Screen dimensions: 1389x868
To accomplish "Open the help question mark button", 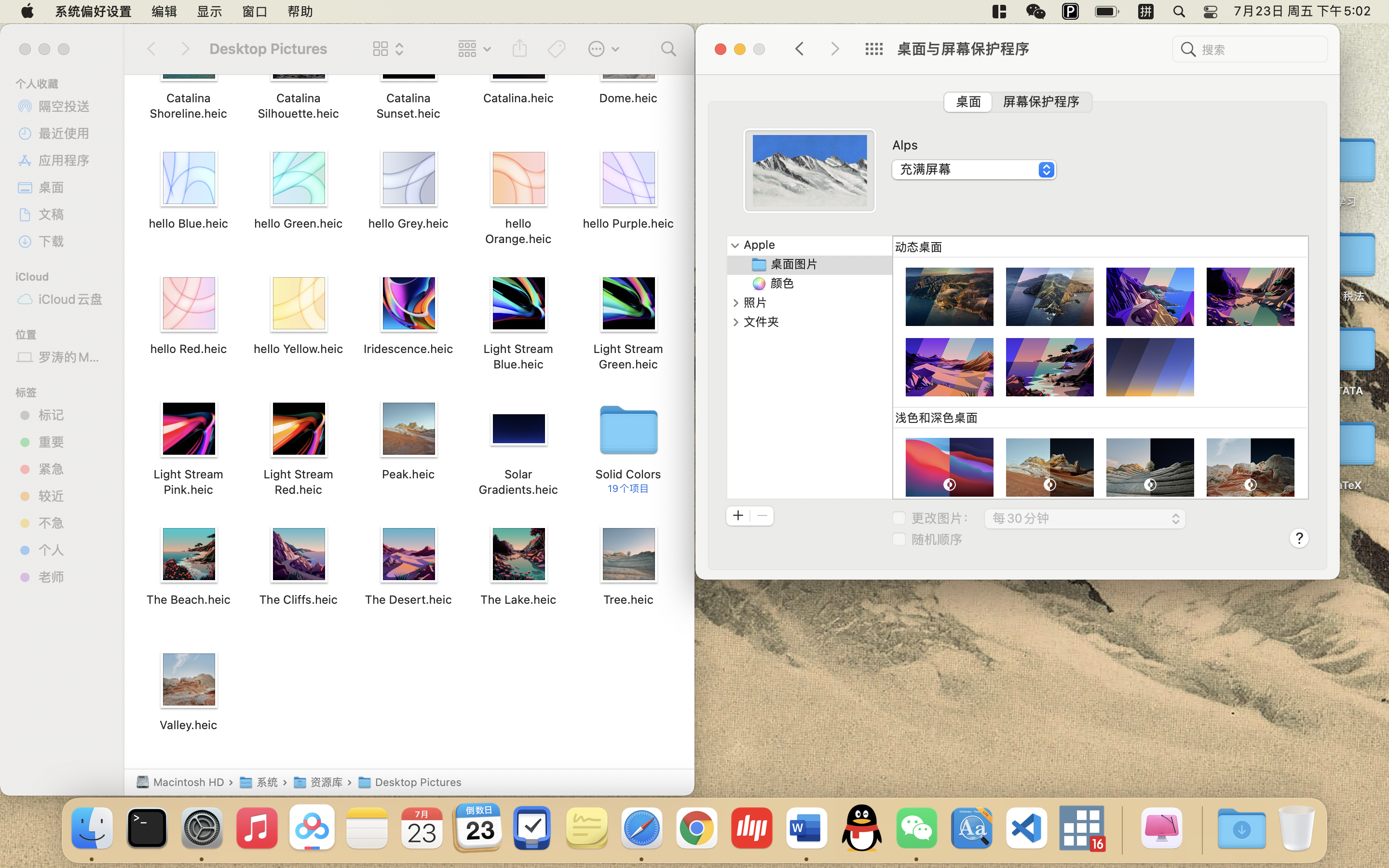I will [x=1298, y=538].
